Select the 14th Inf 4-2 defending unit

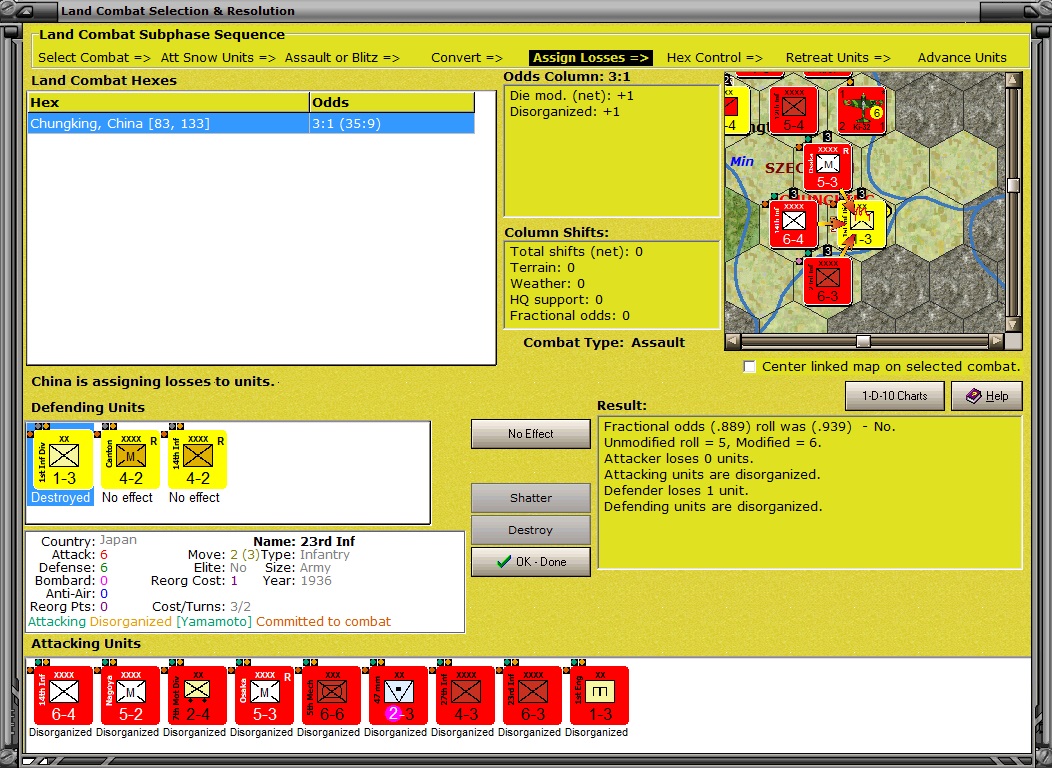[x=197, y=459]
